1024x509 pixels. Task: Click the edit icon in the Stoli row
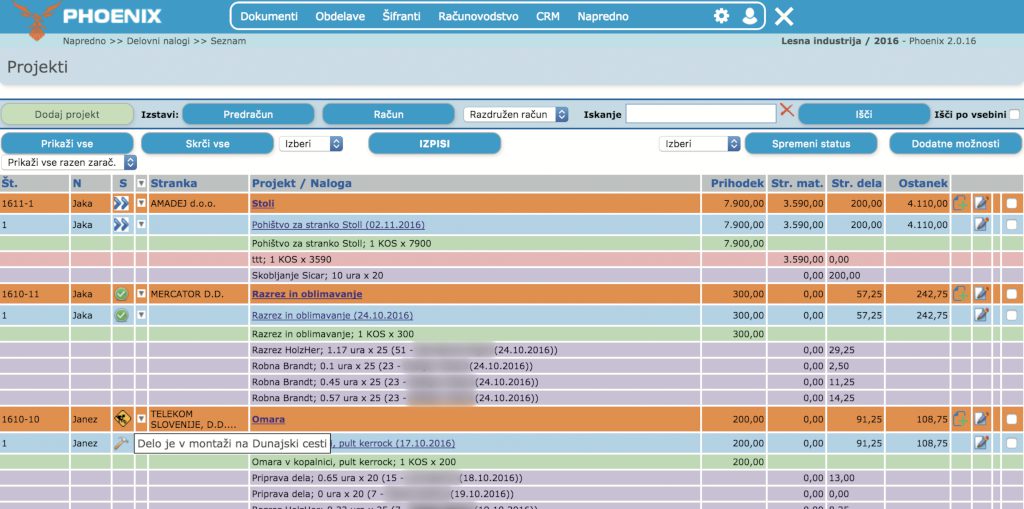point(982,203)
